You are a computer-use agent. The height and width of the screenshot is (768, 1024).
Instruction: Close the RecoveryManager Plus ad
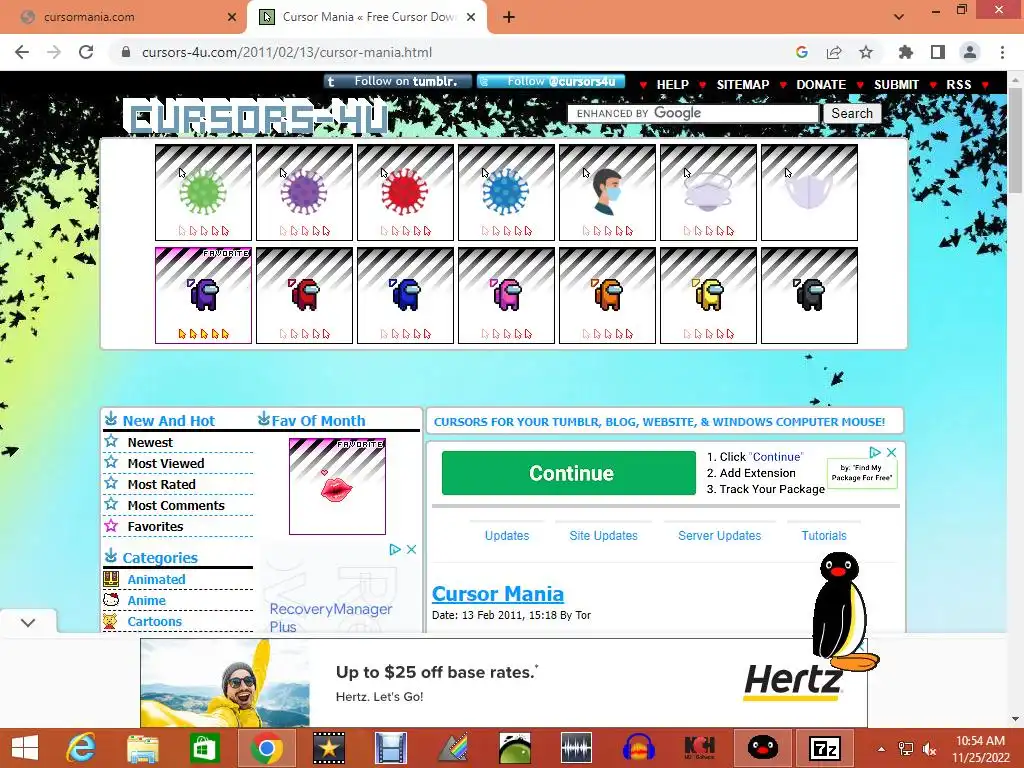(411, 549)
